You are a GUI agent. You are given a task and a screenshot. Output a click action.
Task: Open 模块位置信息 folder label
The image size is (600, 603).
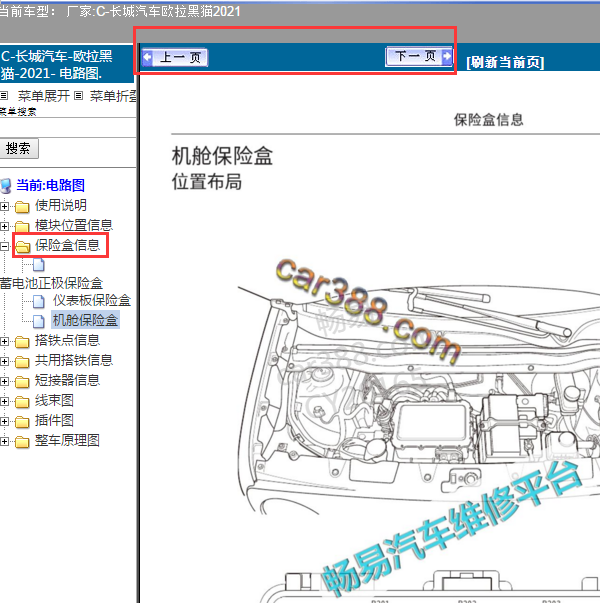click(x=74, y=225)
